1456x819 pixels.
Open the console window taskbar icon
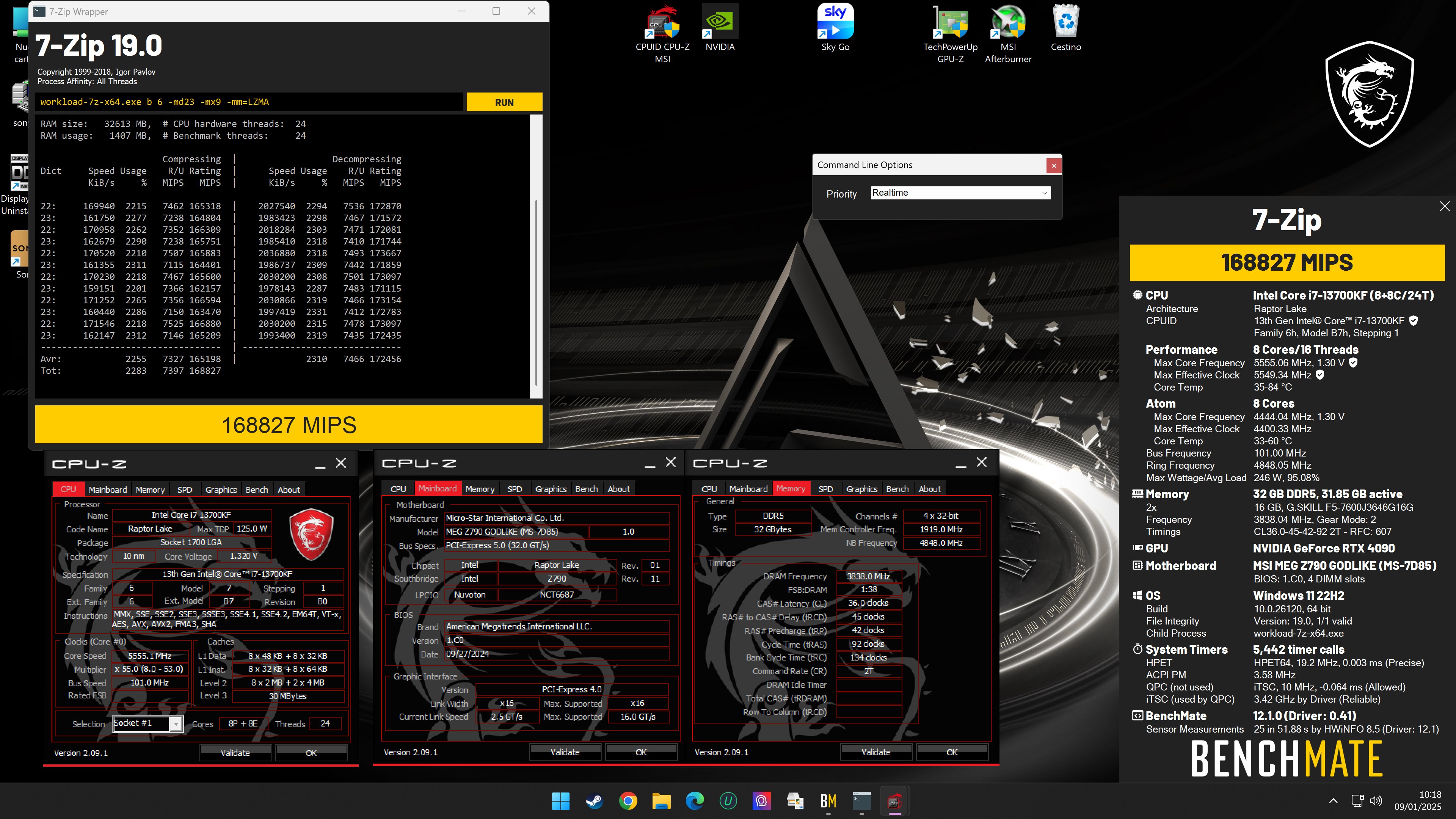[861, 801]
